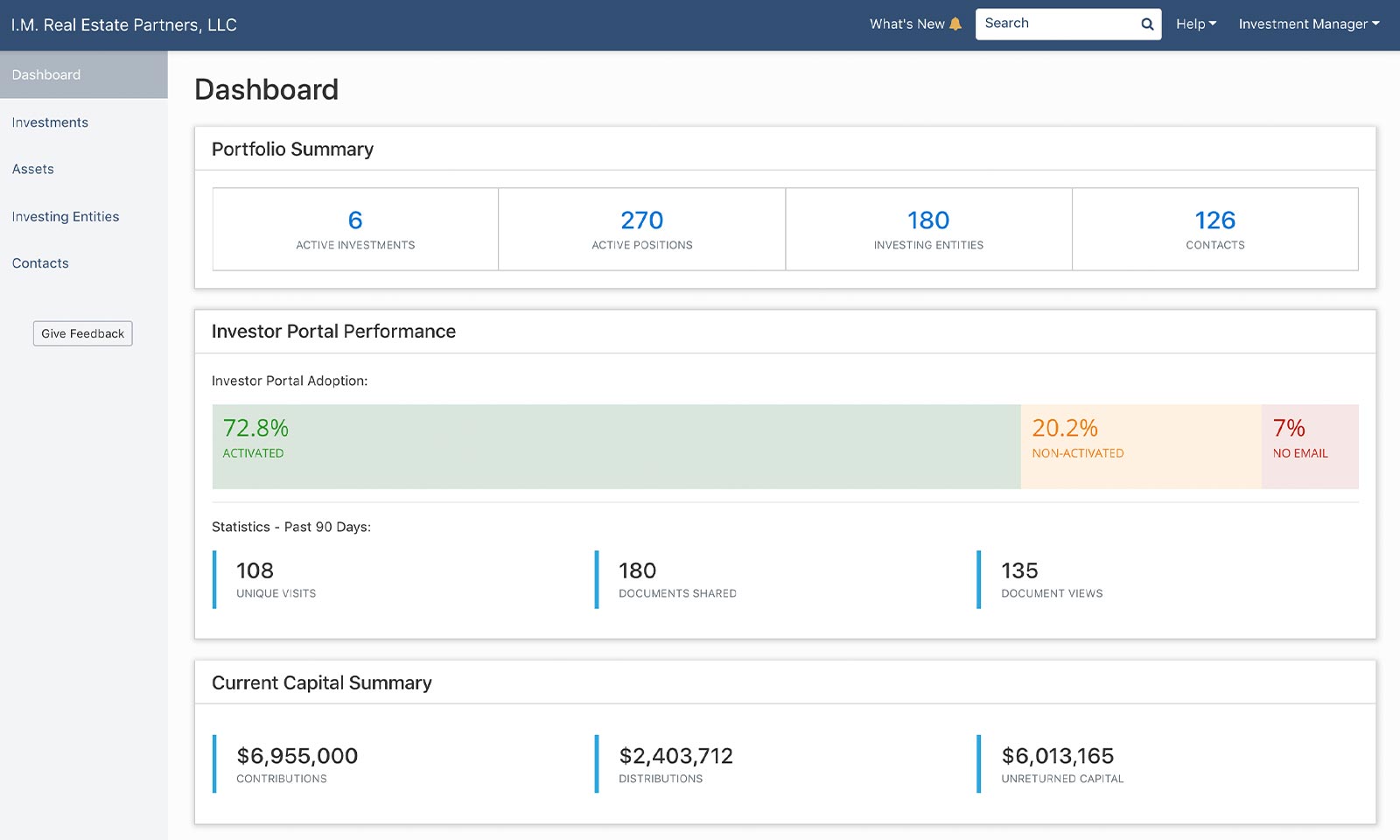Open What's New notifications
The height and width of the screenshot is (840, 1400).
pos(915,24)
